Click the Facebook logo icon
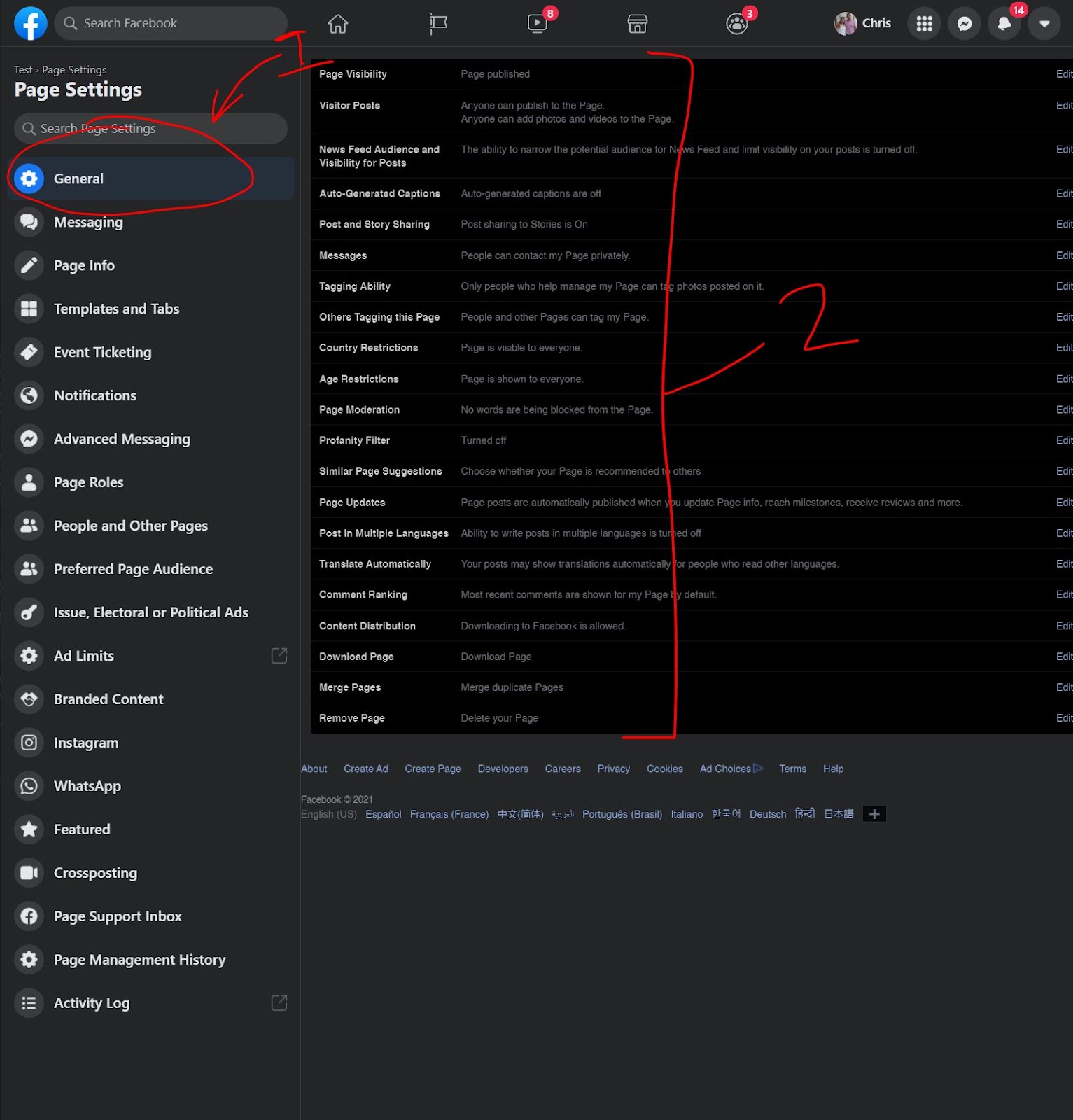 click(31, 23)
